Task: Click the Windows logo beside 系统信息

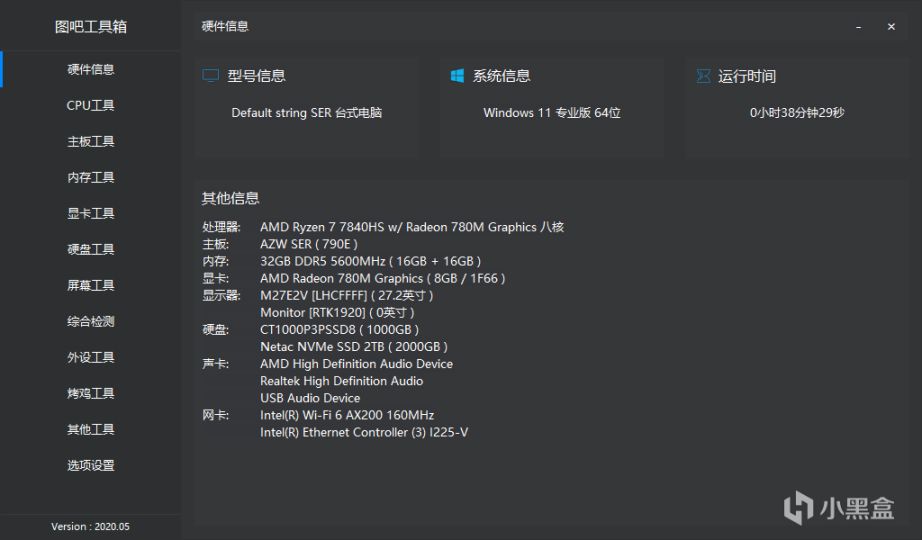Action: point(457,76)
